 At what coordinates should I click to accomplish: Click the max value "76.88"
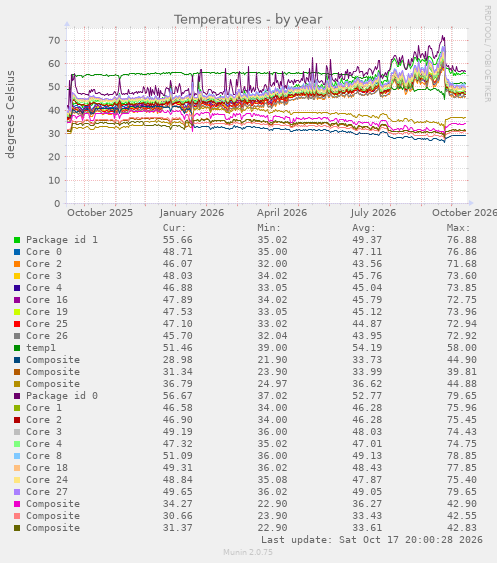point(462,240)
